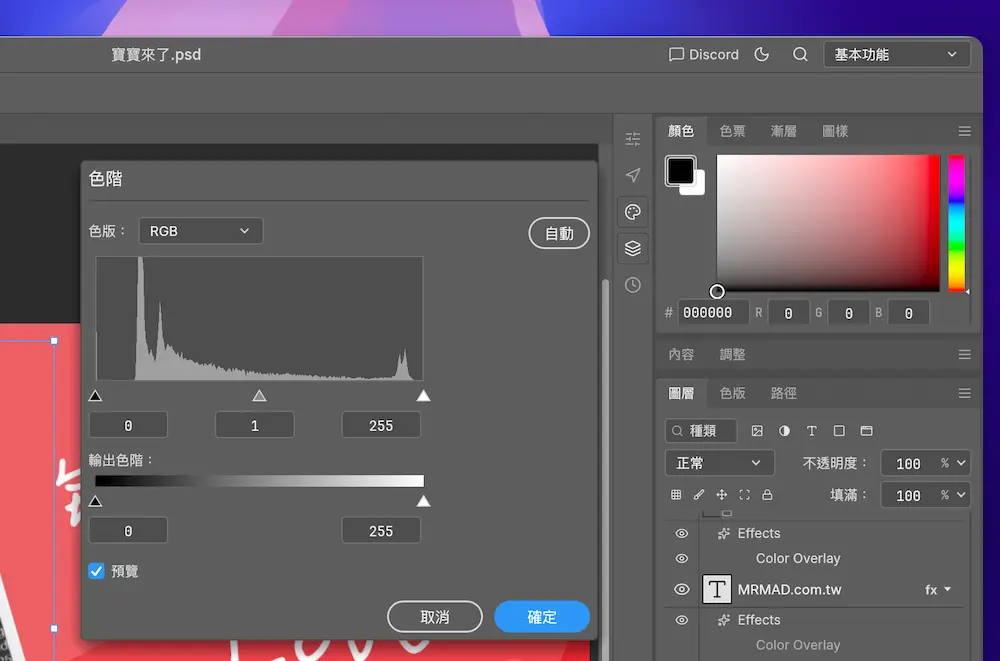
Task: Click the input shadow value field 0
Action: coord(128,425)
